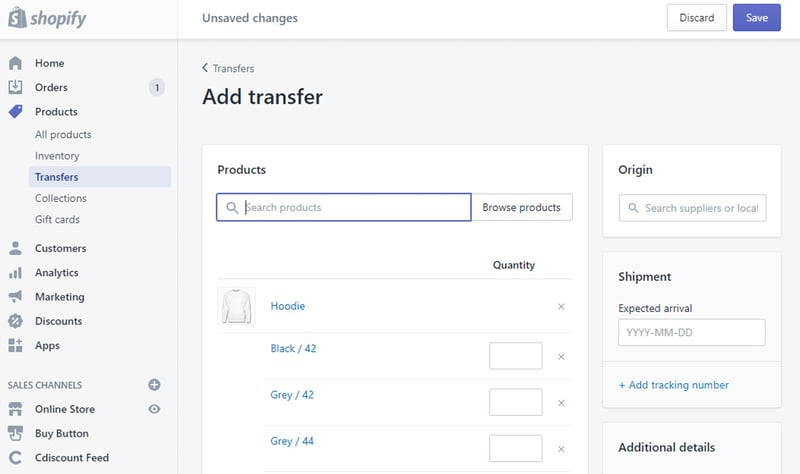The width and height of the screenshot is (800, 474).
Task: Open the Grey / 42 variant link
Action: coord(292,395)
